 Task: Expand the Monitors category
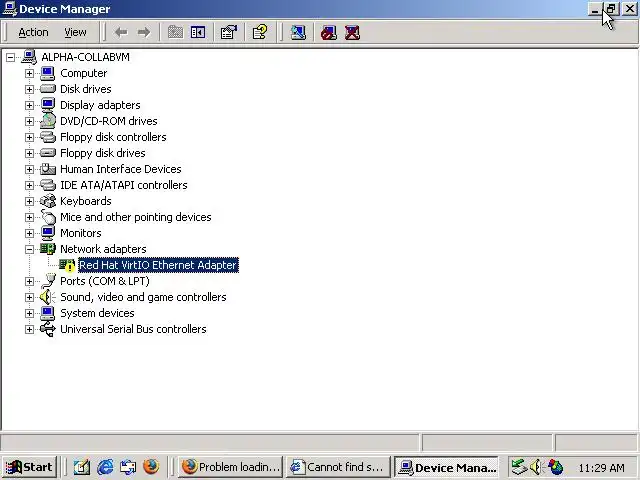tap(29, 233)
